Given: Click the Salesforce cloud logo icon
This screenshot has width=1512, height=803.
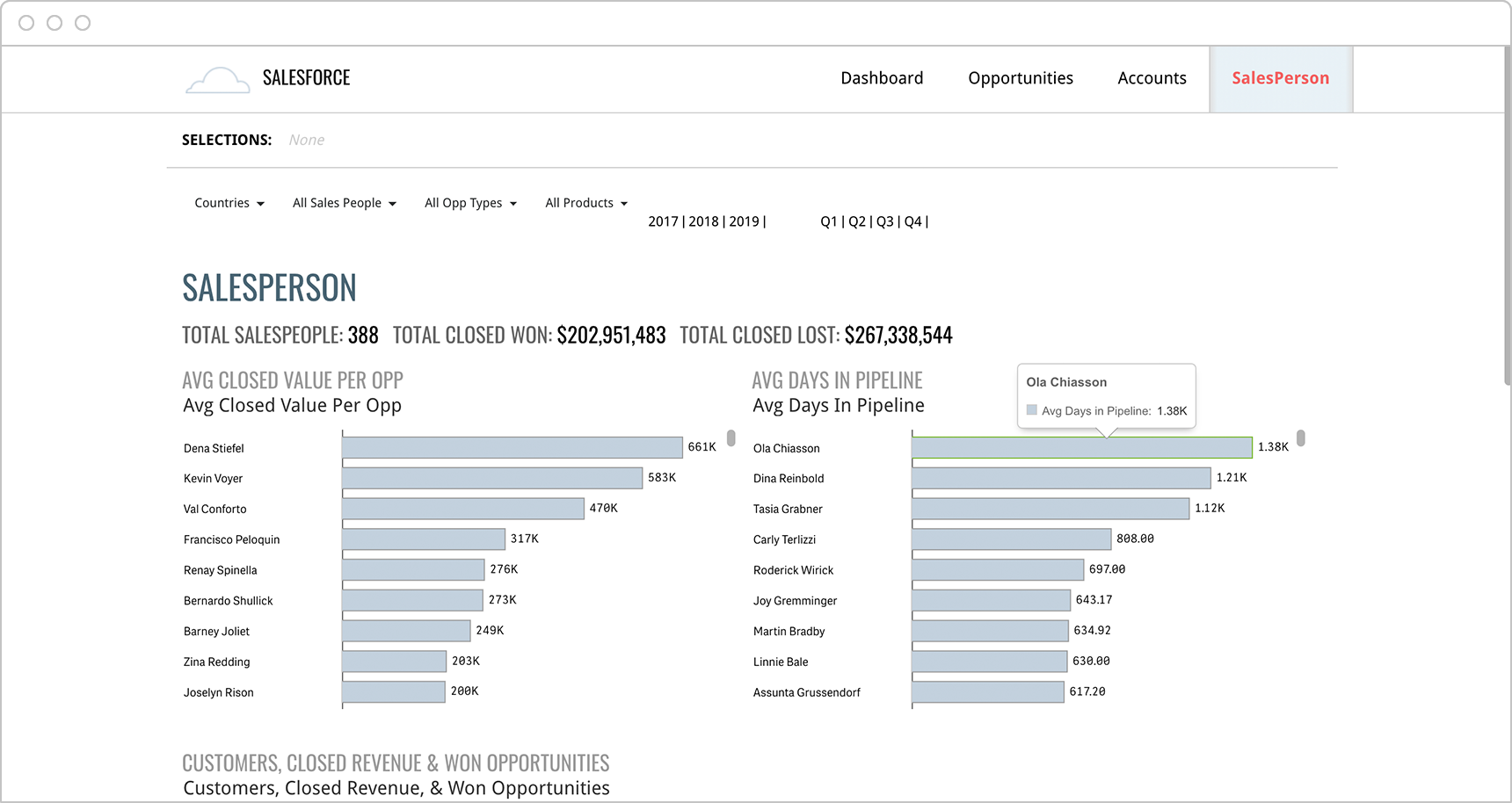Looking at the screenshot, I should pos(217,80).
